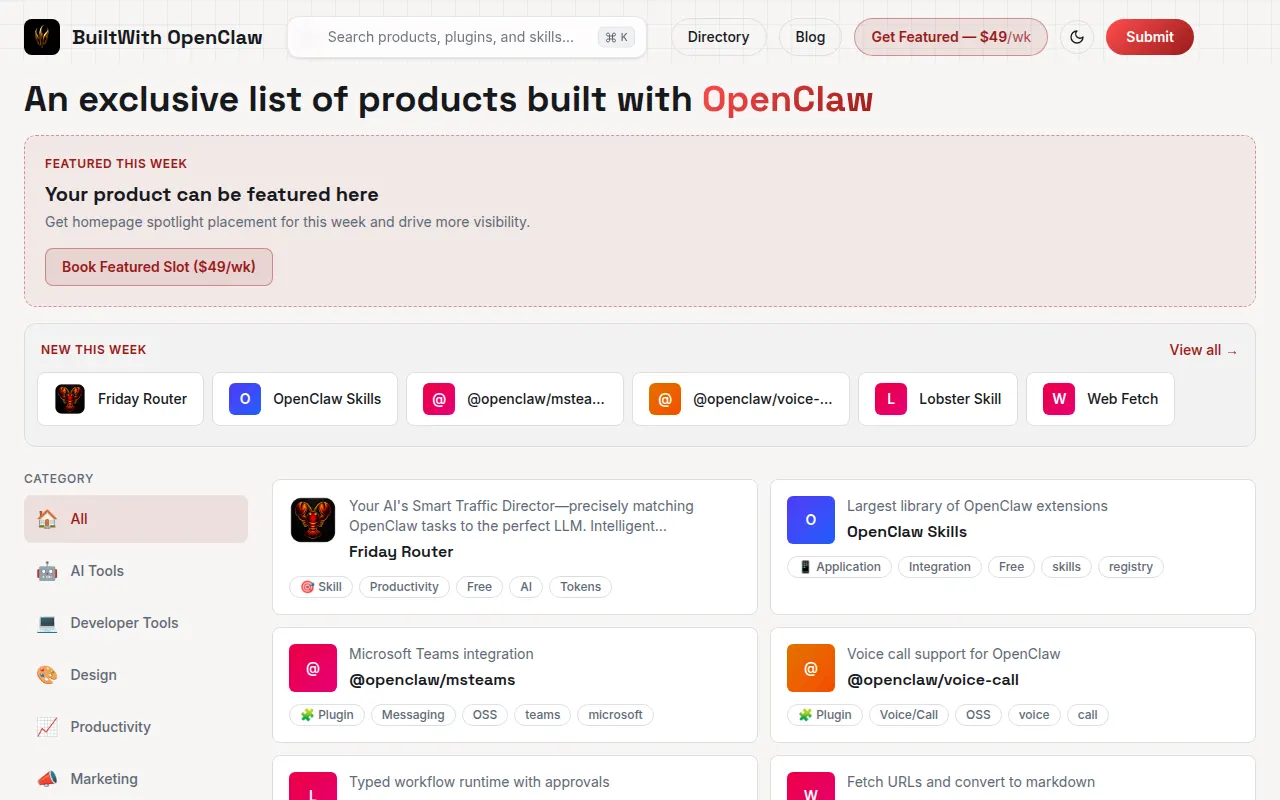Click the registry tag on OpenClaw Skills card

click(x=1131, y=567)
